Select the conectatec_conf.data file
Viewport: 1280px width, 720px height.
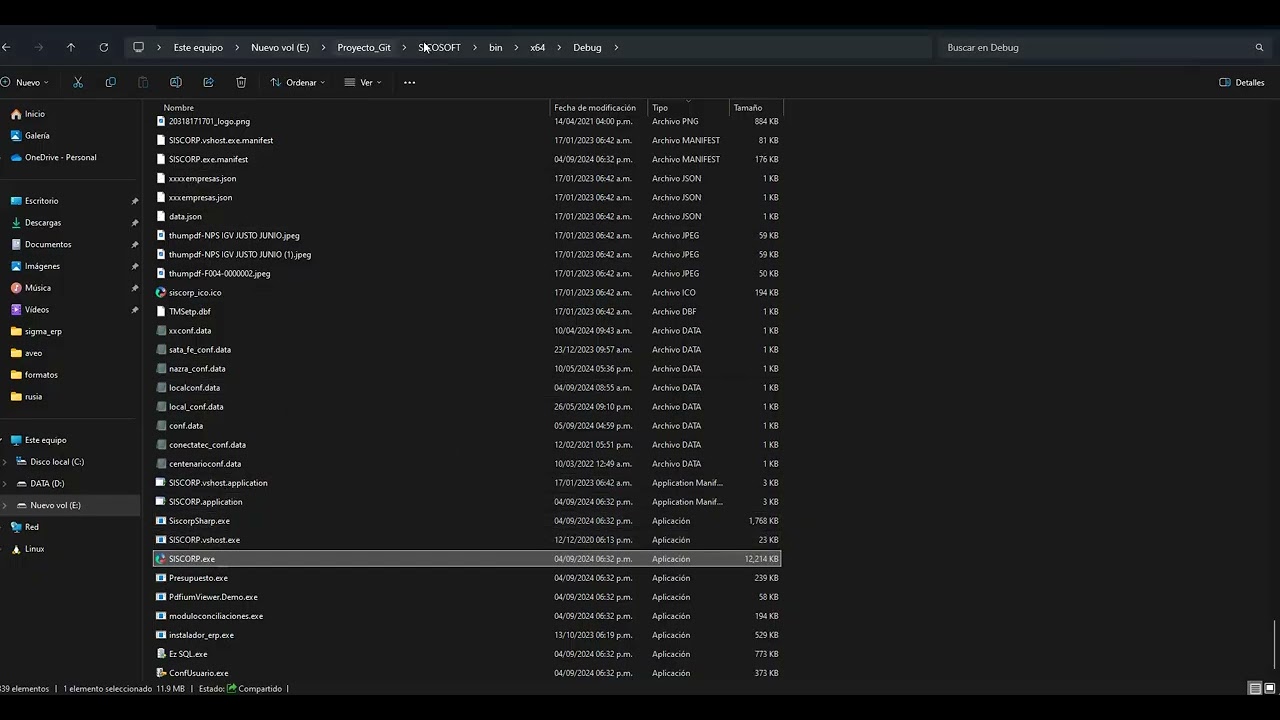[207, 445]
